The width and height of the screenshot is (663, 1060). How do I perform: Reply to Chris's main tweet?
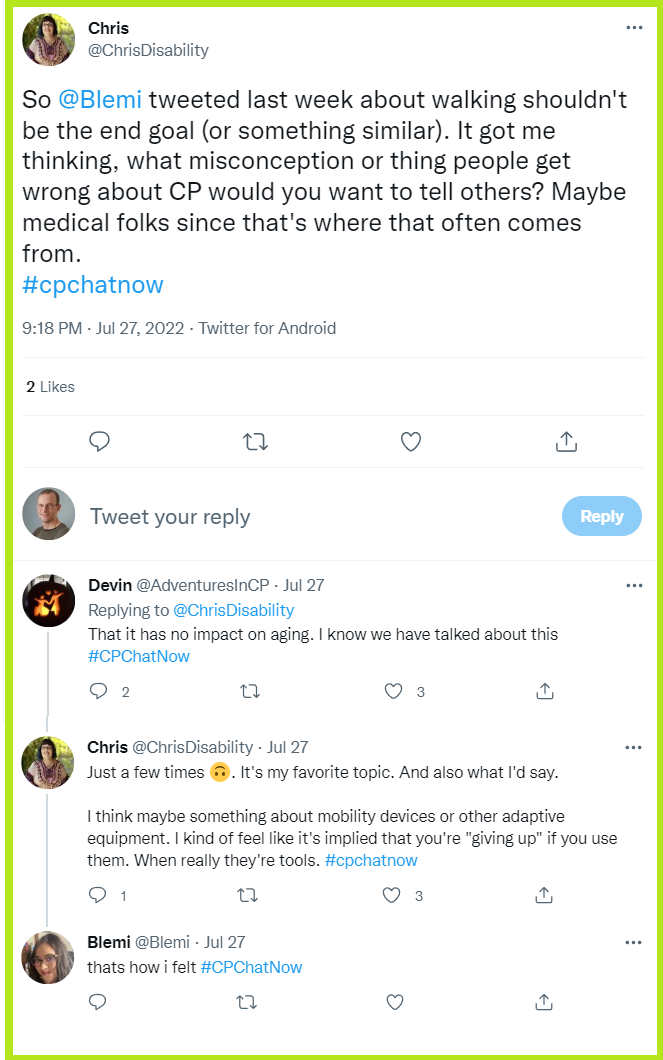98,440
